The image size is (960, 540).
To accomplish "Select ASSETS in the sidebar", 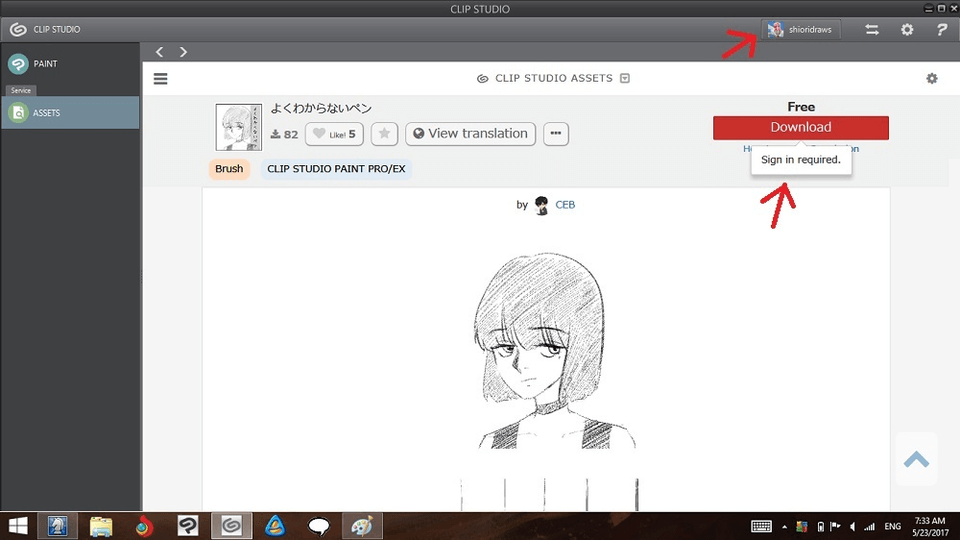I will 70,113.
